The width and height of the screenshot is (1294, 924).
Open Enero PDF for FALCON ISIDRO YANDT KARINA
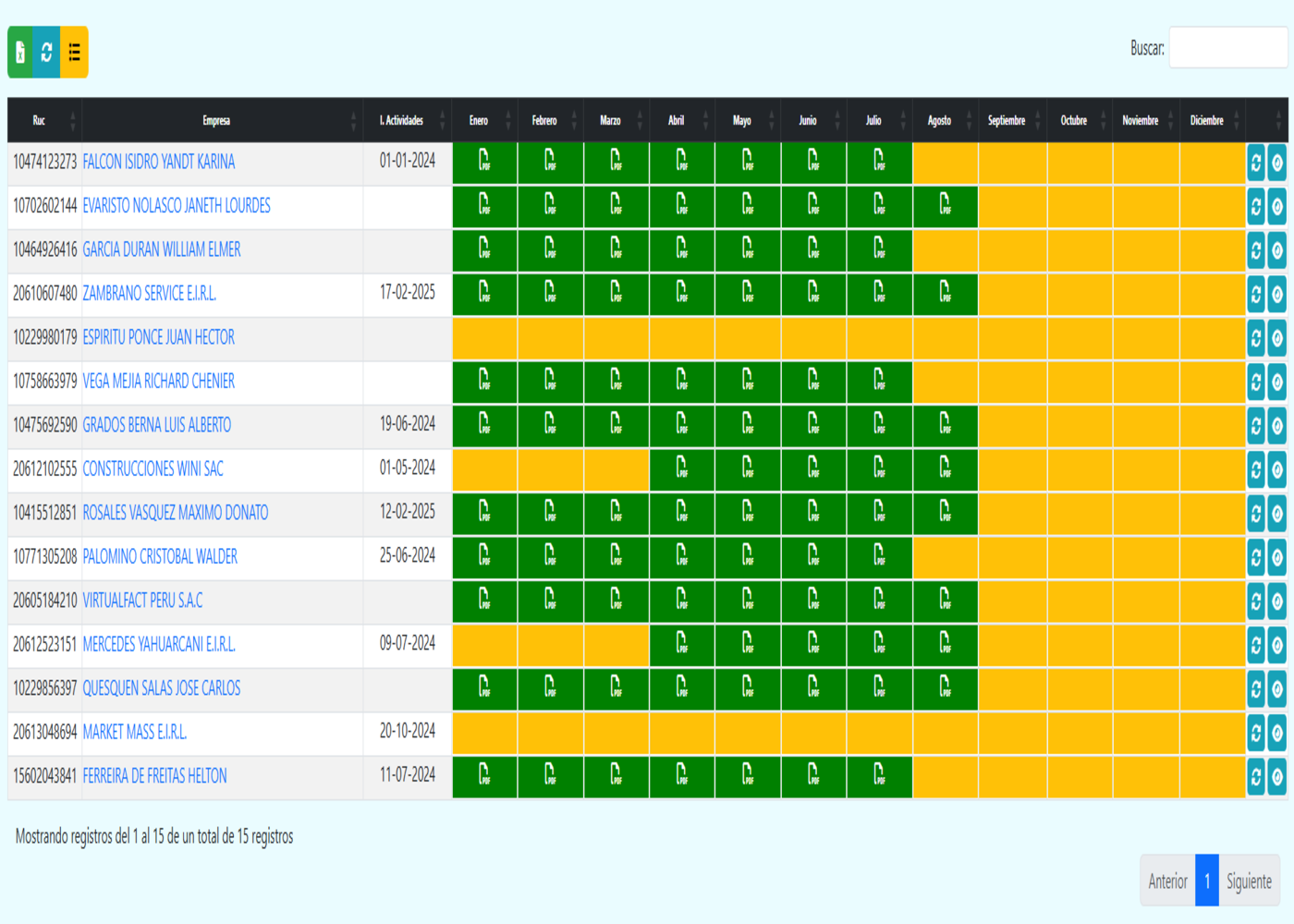pyautogui.click(x=484, y=162)
